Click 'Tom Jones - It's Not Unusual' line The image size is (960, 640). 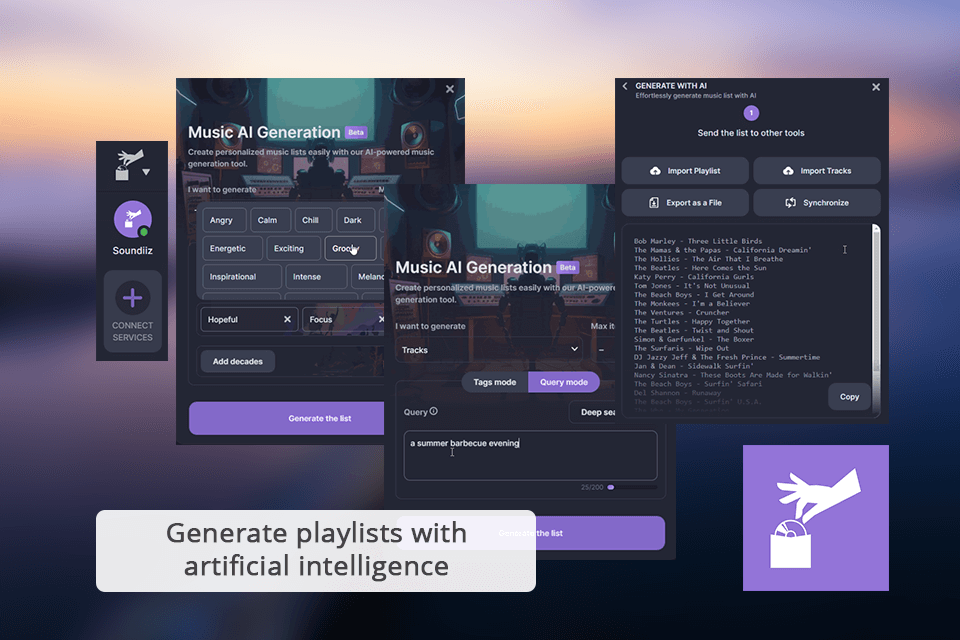point(692,286)
